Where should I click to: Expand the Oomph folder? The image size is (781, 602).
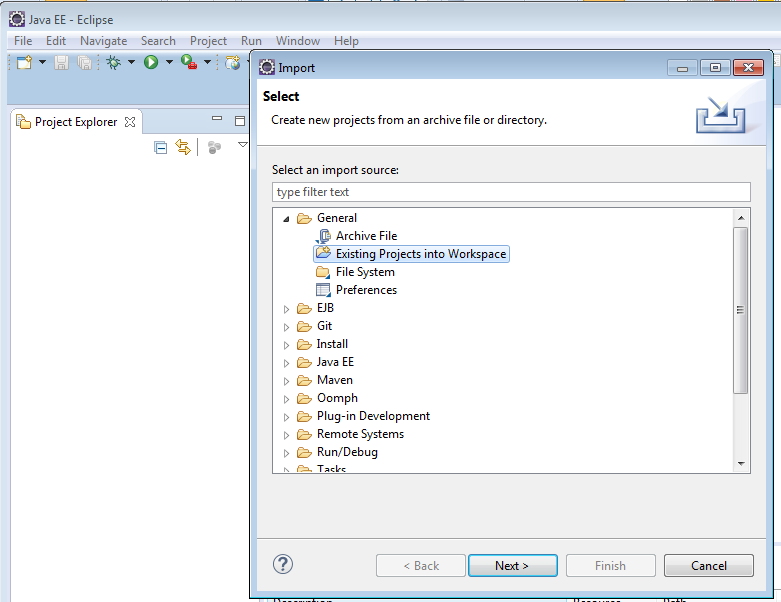click(286, 399)
